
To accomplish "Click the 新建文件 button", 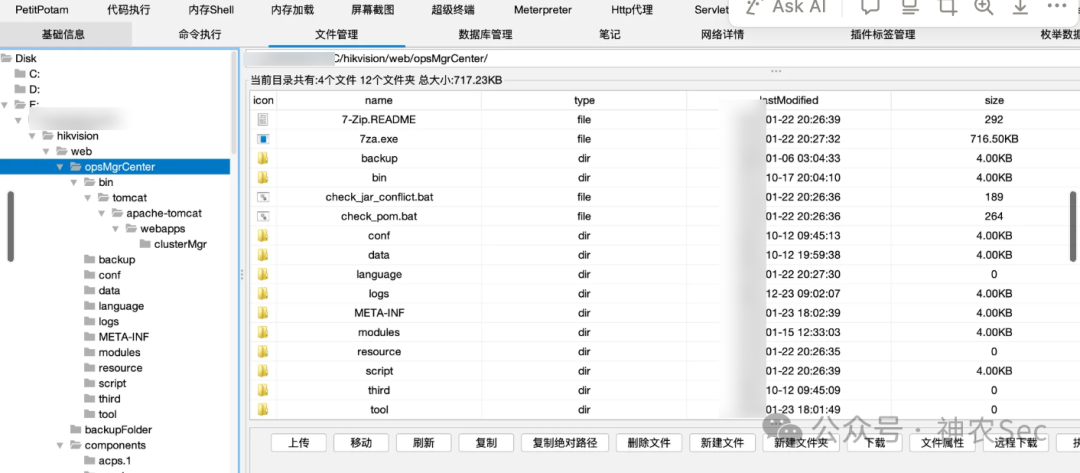I will coord(722,443).
